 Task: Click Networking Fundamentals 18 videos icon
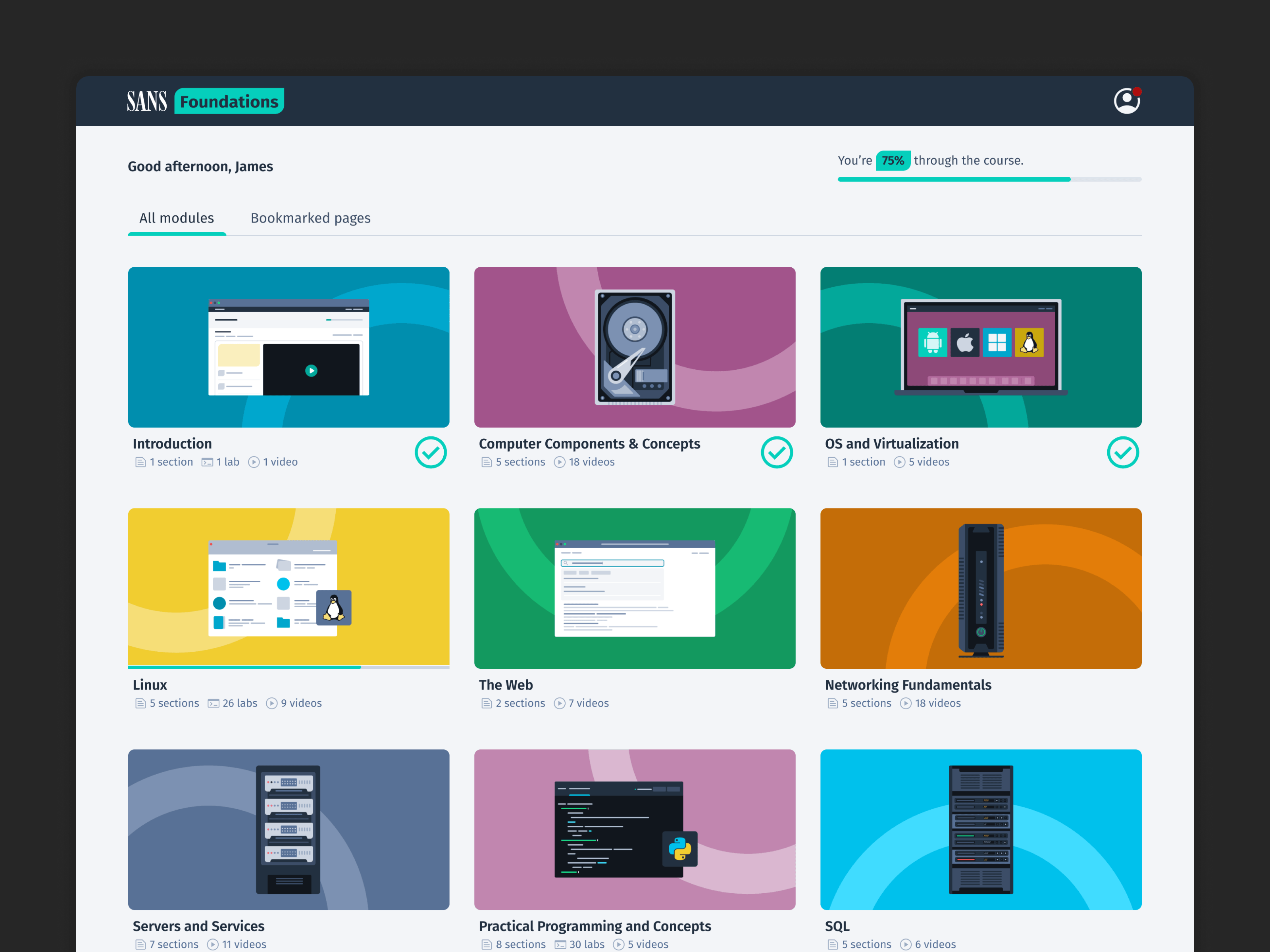905,703
